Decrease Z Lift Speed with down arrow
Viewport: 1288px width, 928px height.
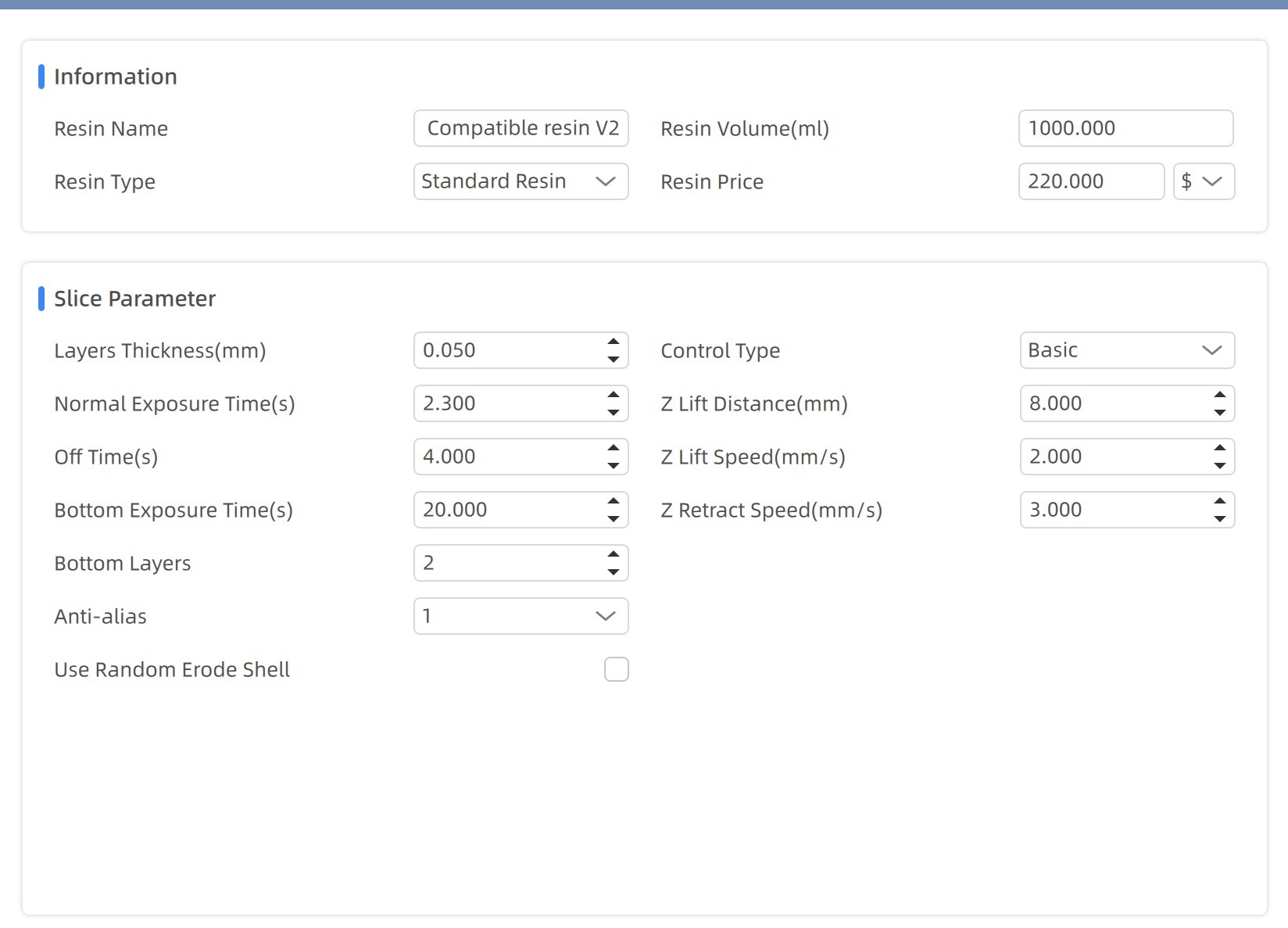click(x=1220, y=466)
